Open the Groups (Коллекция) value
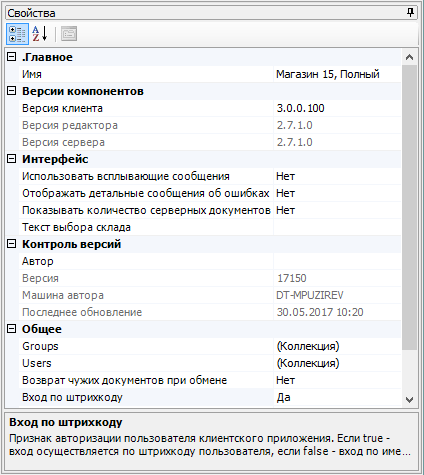 click(337, 346)
